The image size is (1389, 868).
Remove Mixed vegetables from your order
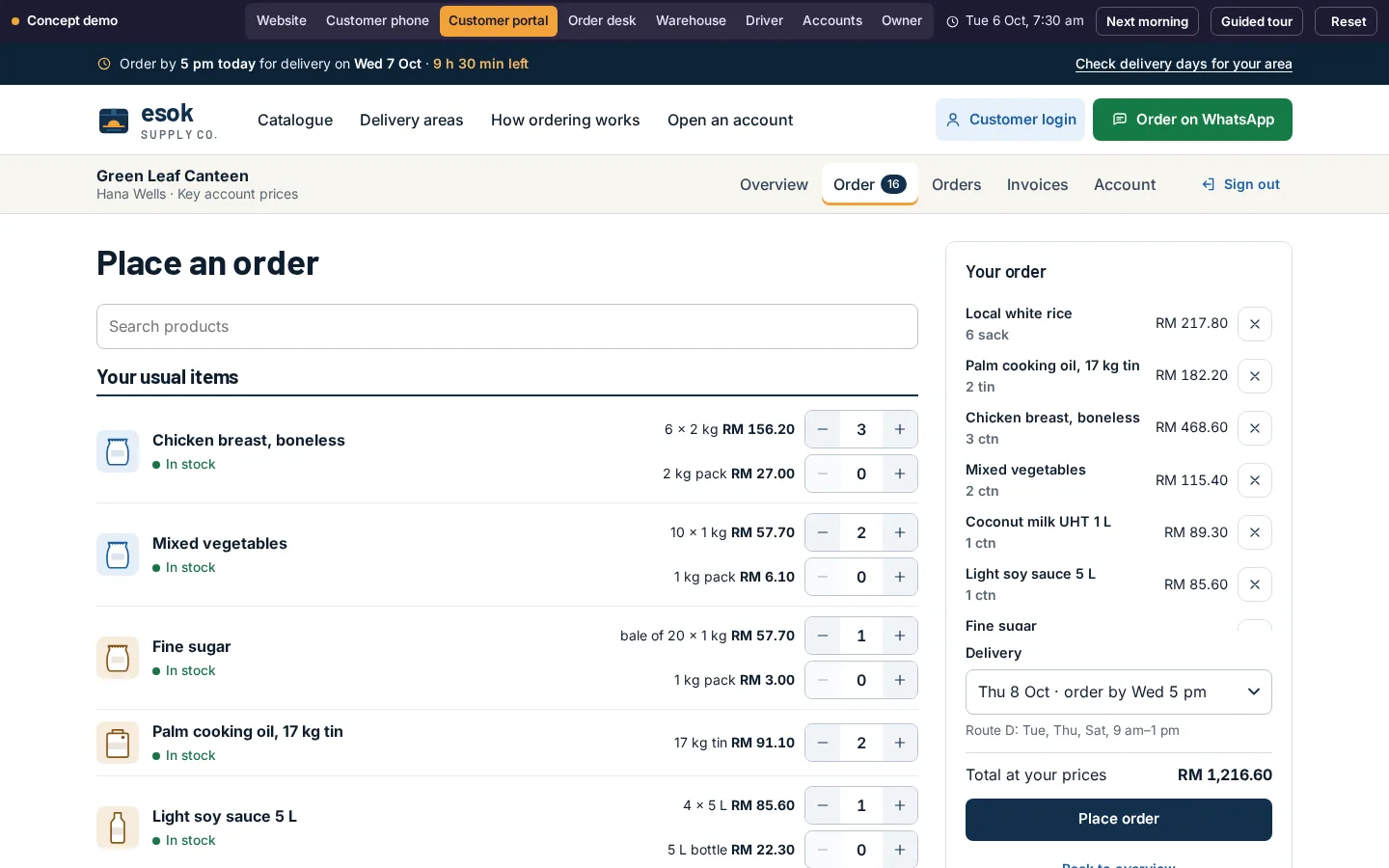tap(1255, 480)
